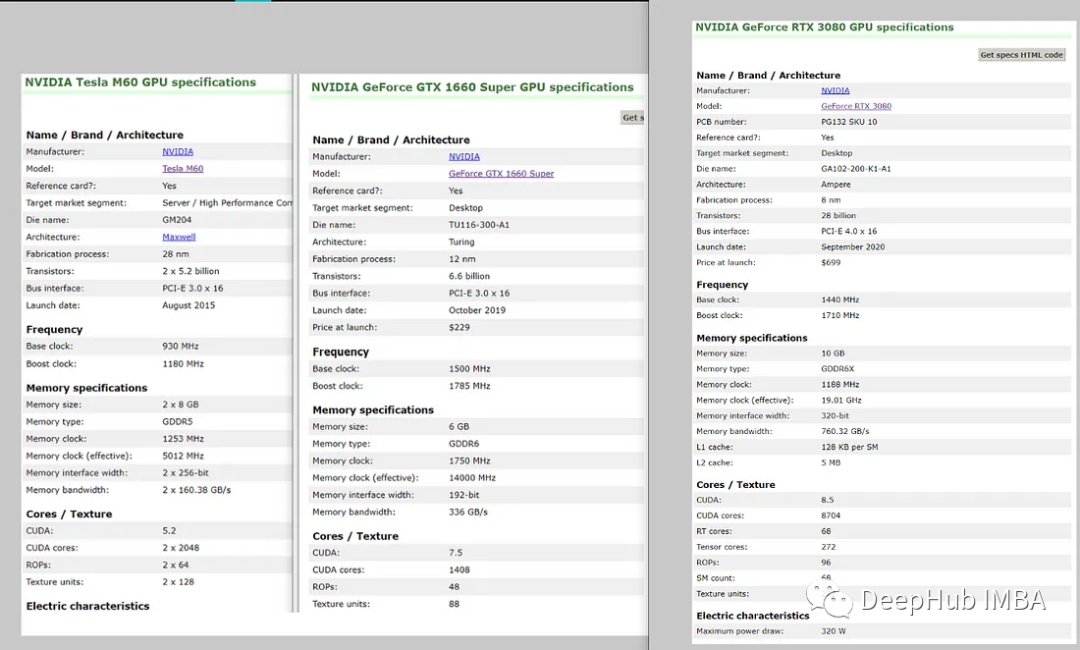Select the 272 Tensor cores value

pos(828,547)
